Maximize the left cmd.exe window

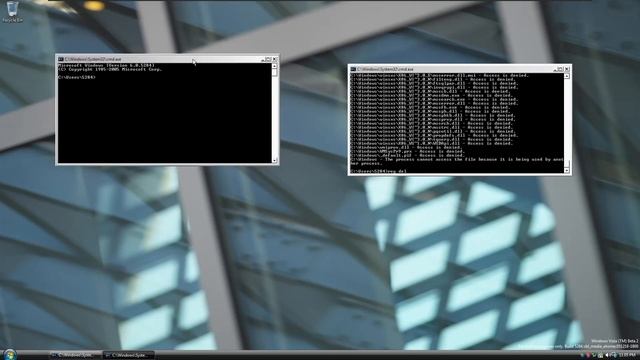(x=269, y=59)
